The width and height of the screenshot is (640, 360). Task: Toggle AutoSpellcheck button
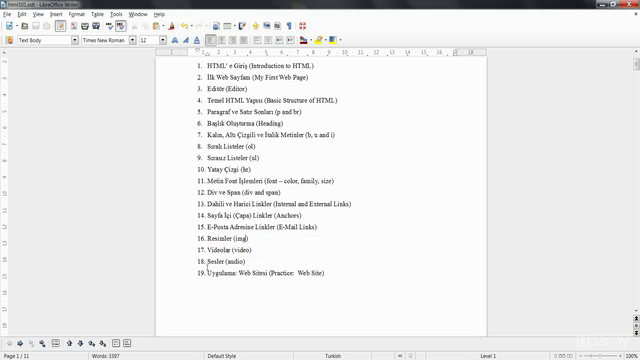121,26
